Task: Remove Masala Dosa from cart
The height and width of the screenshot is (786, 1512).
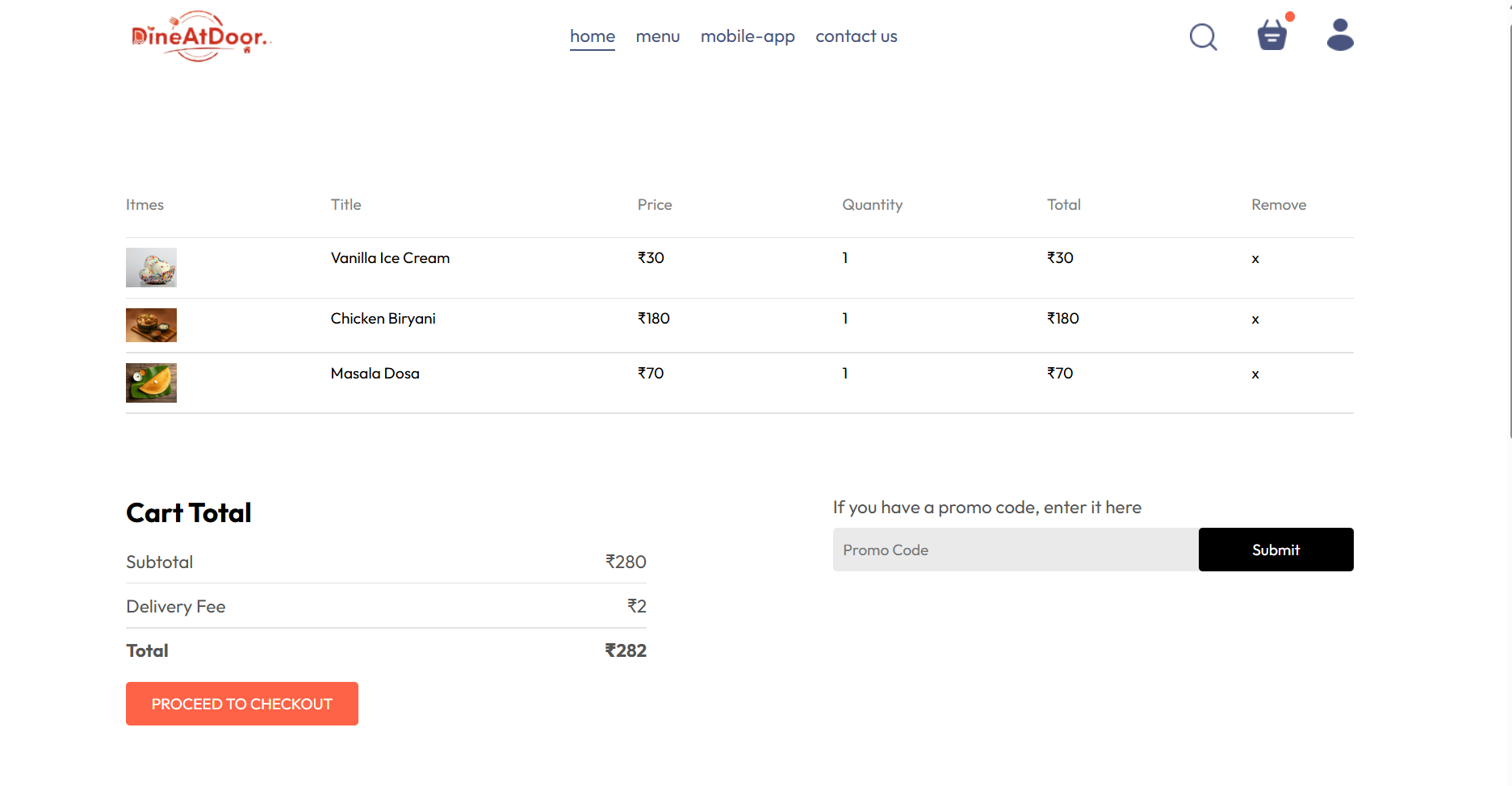Action: point(1254,374)
